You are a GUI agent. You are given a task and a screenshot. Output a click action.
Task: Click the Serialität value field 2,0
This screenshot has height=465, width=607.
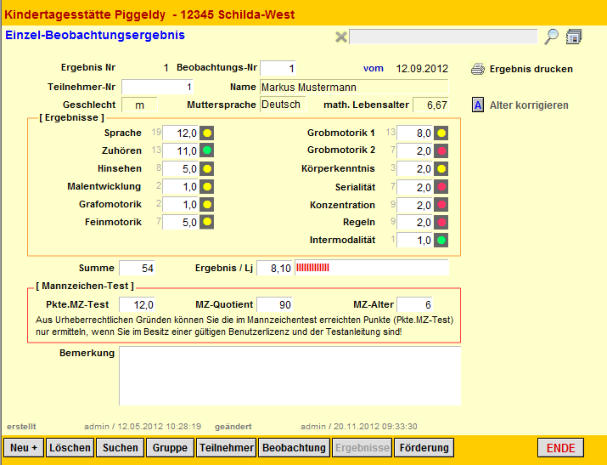[x=415, y=187]
